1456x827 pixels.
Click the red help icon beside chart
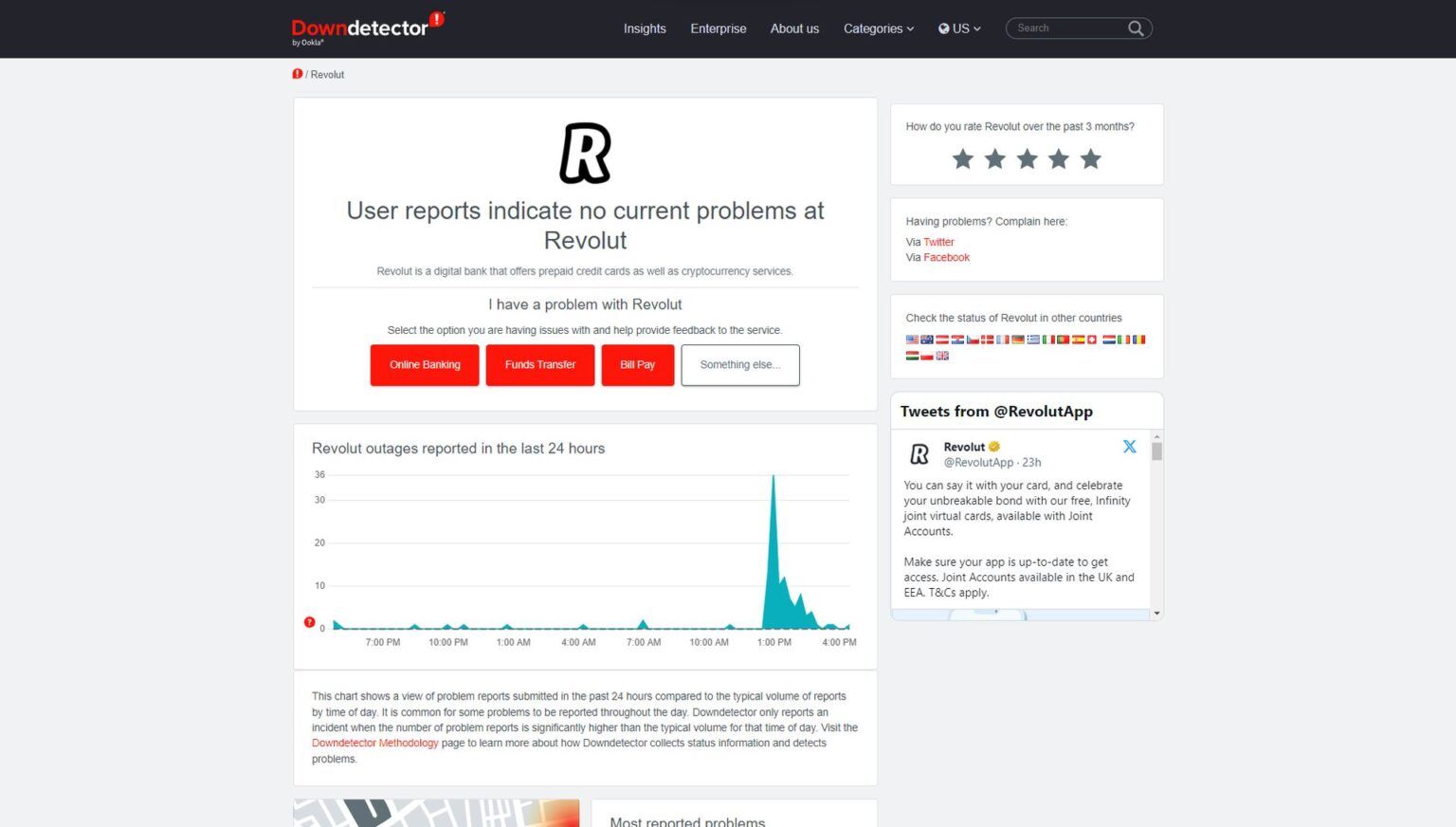click(309, 622)
